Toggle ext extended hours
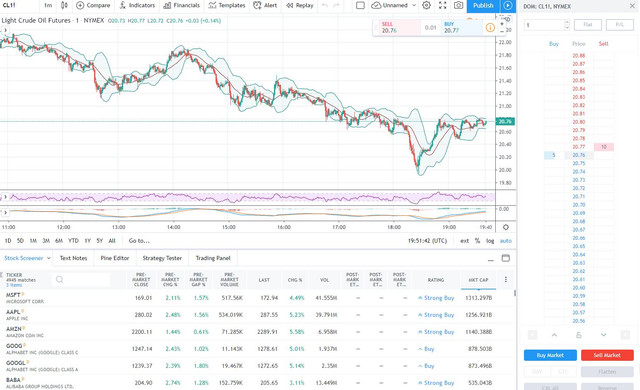The height and width of the screenshot is (390, 640). point(464,241)
